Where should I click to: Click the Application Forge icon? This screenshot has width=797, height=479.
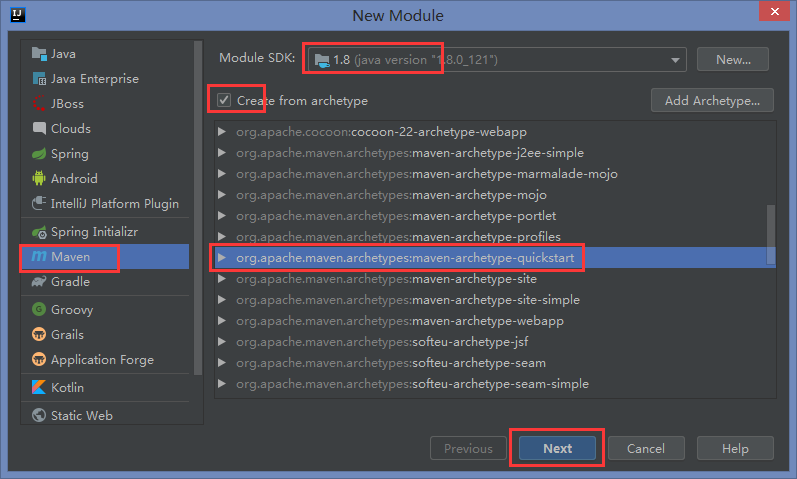click(39, 360)
